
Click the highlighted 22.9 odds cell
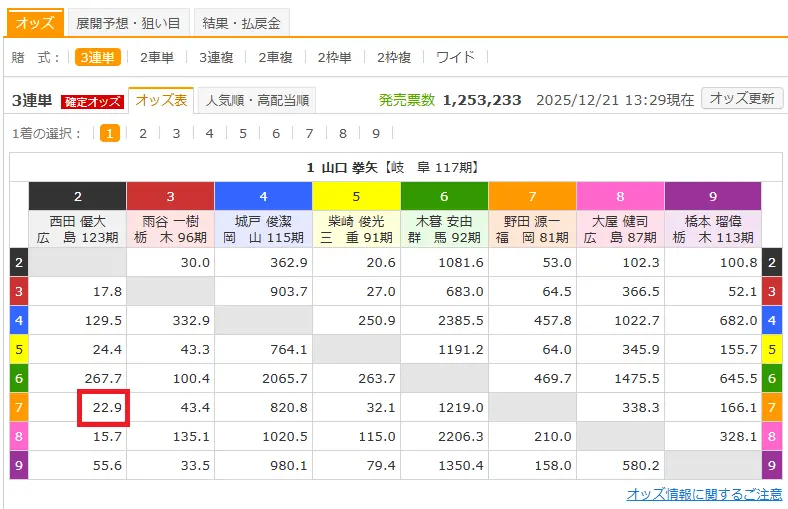tap(103, 408)
